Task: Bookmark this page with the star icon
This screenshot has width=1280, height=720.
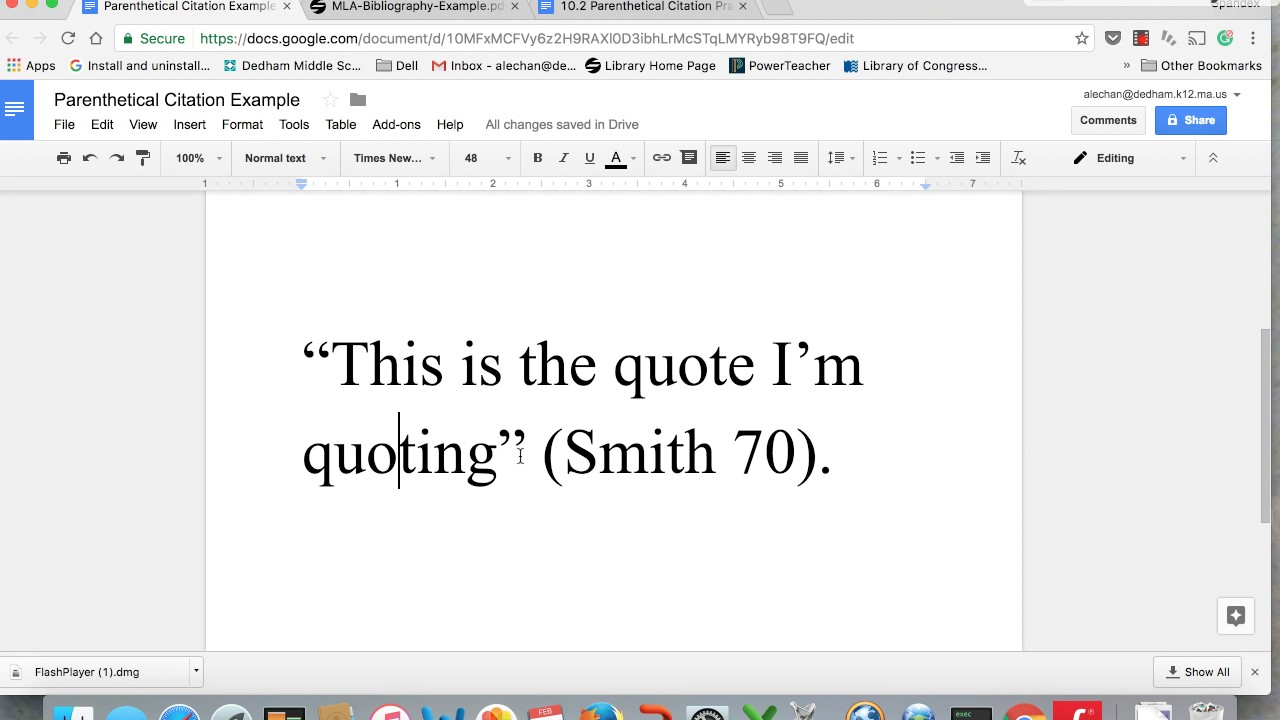Action: tap(1082, 38)
